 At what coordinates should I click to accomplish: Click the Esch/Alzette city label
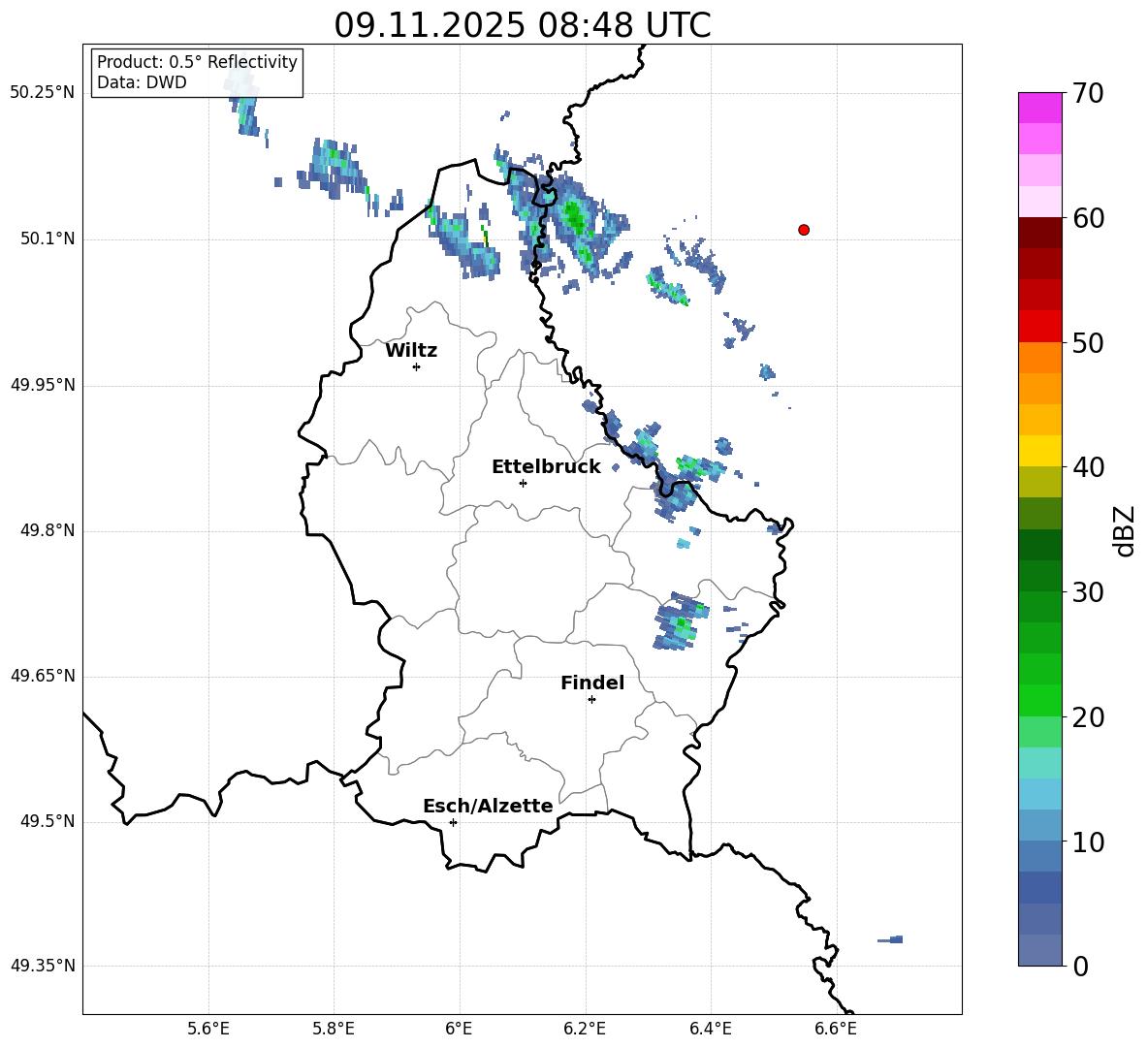click(x=488, y=806)
